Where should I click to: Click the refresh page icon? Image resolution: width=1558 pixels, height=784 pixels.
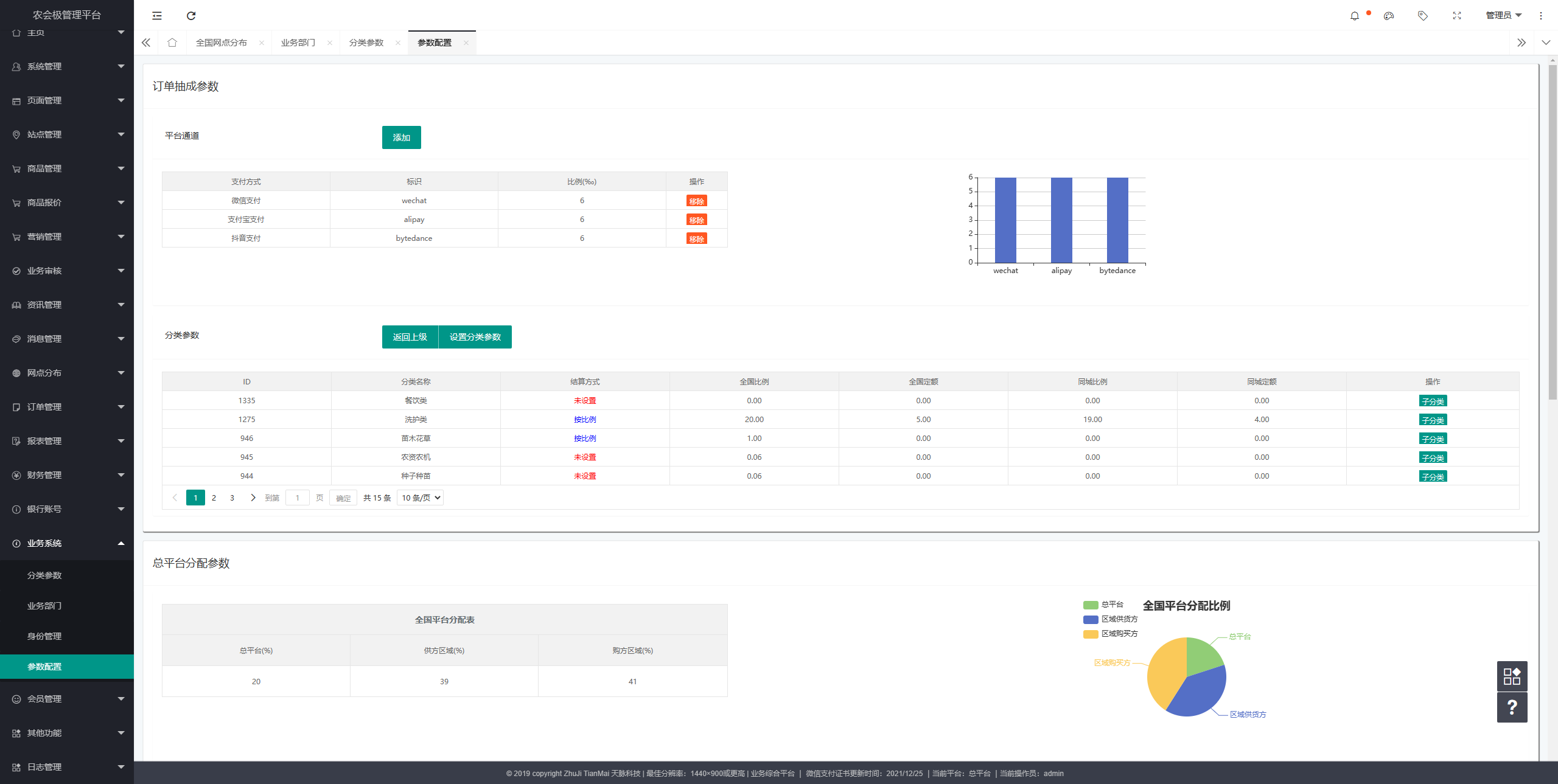click(x=191, y=16)
